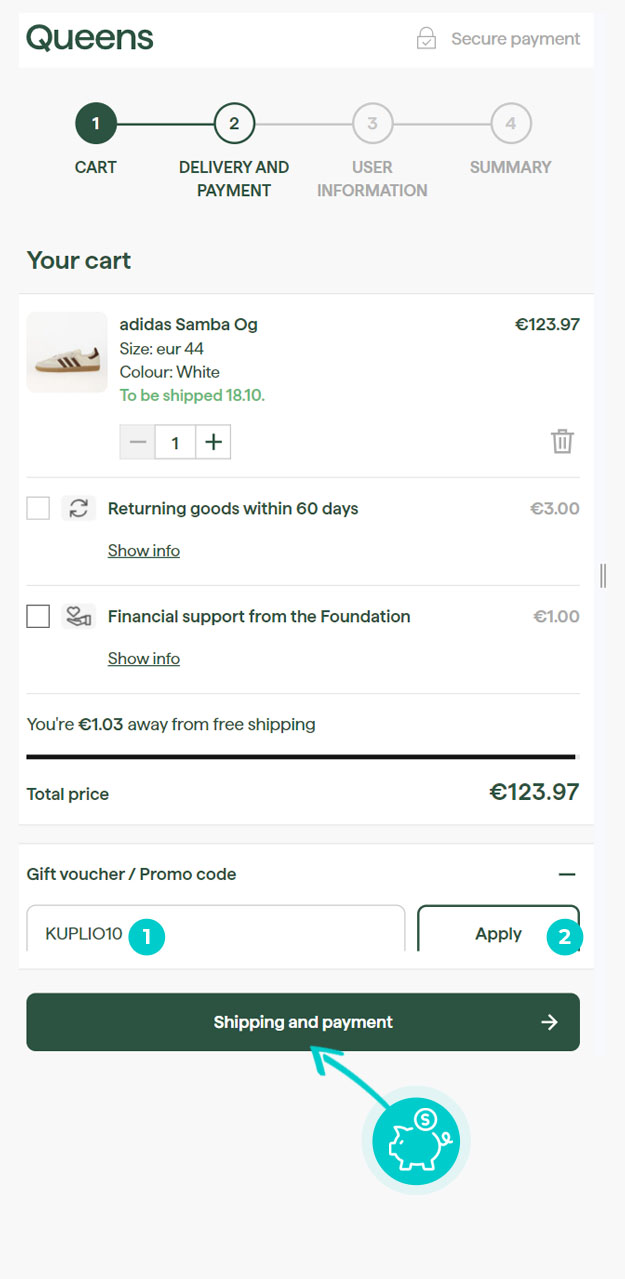Collapse the Gift voucher promo code section
Screen dimensions: 625x1279
[567, 874]
